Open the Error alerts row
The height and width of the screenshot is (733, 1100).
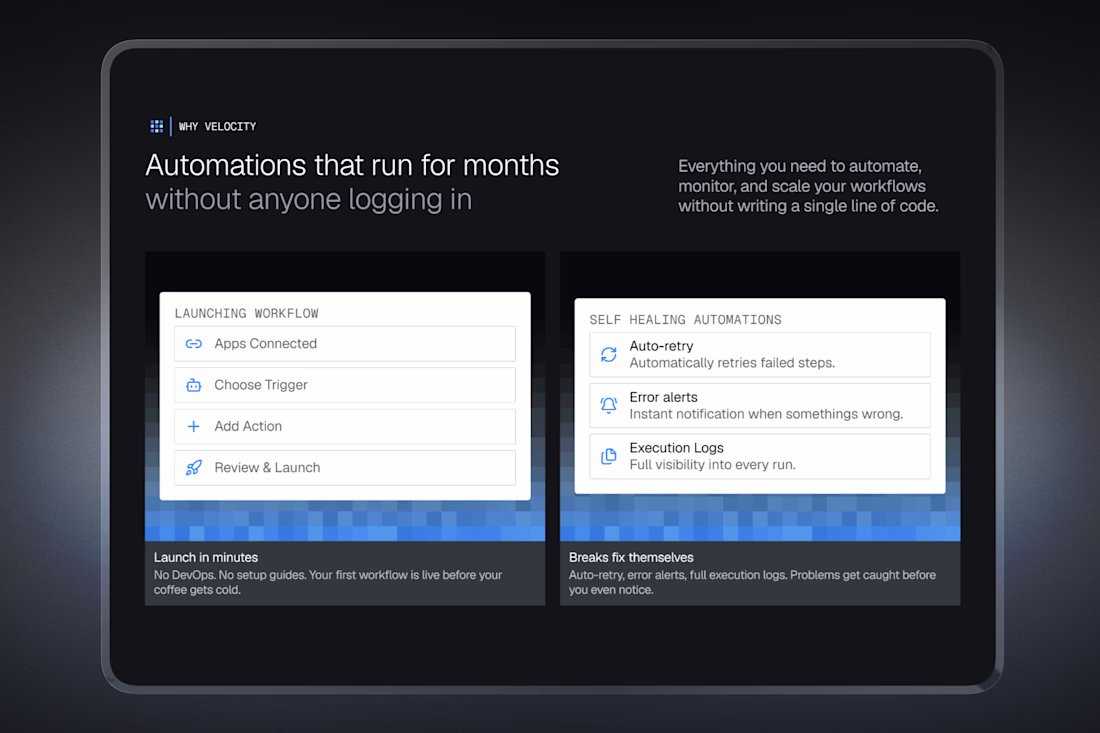point(760,405)
